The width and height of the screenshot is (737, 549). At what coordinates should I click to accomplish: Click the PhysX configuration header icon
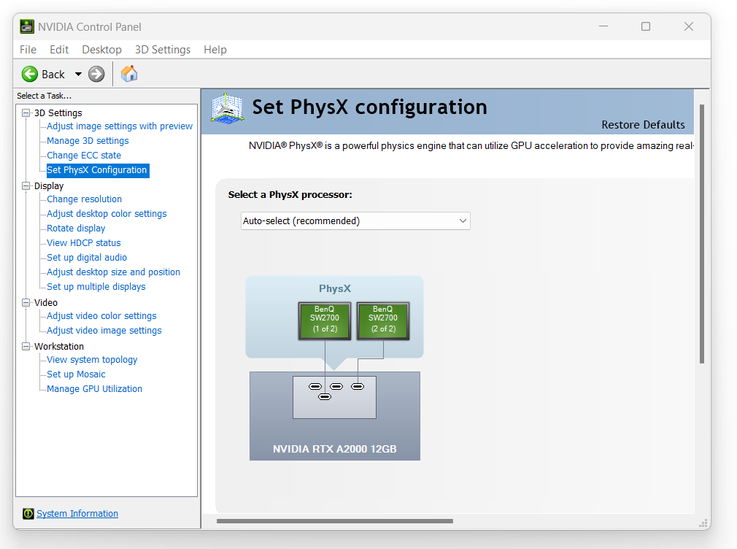(x=227, y=109)
